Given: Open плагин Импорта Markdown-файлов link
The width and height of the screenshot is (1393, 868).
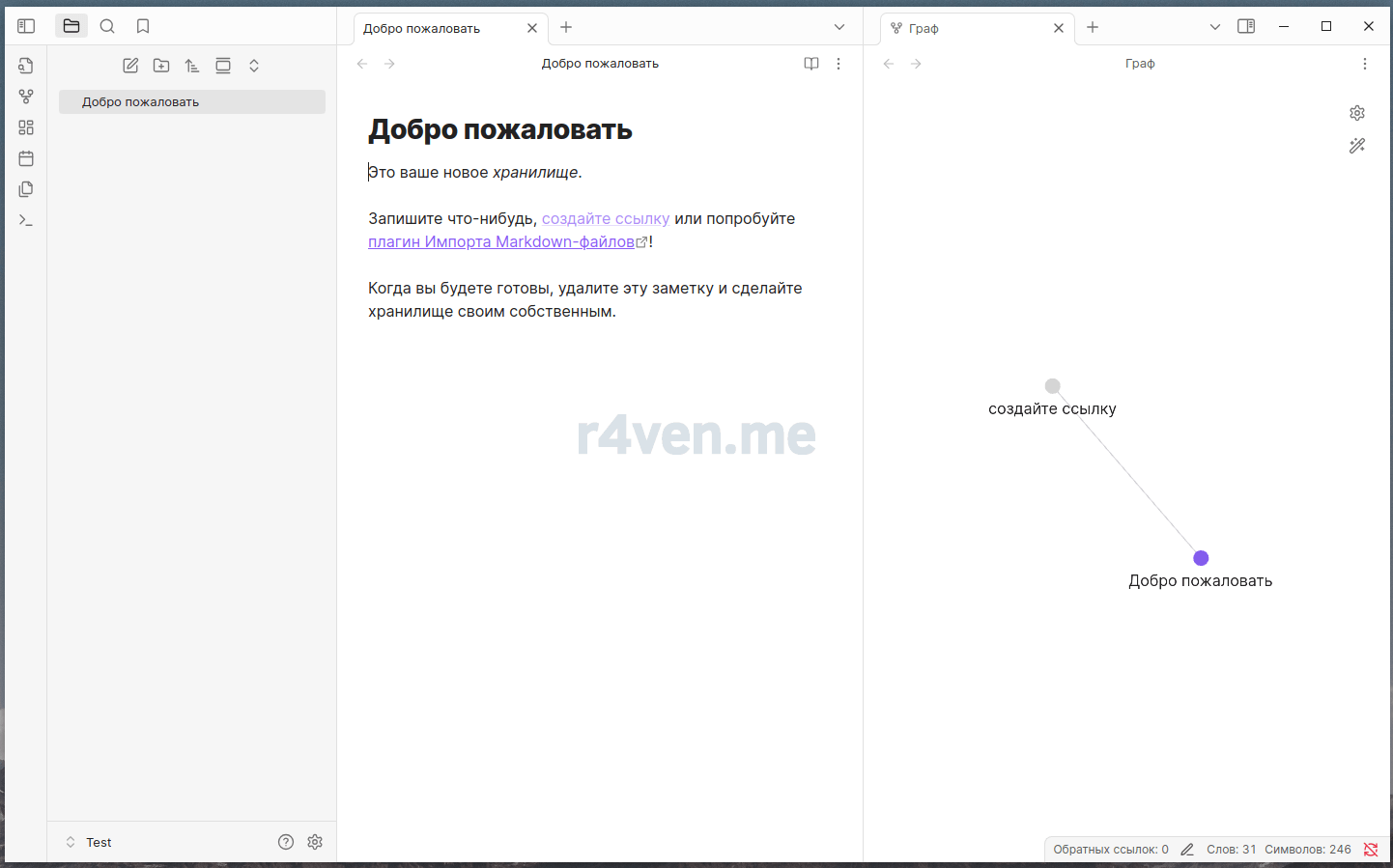Looking at the screenshot, I should coord(501,241).
